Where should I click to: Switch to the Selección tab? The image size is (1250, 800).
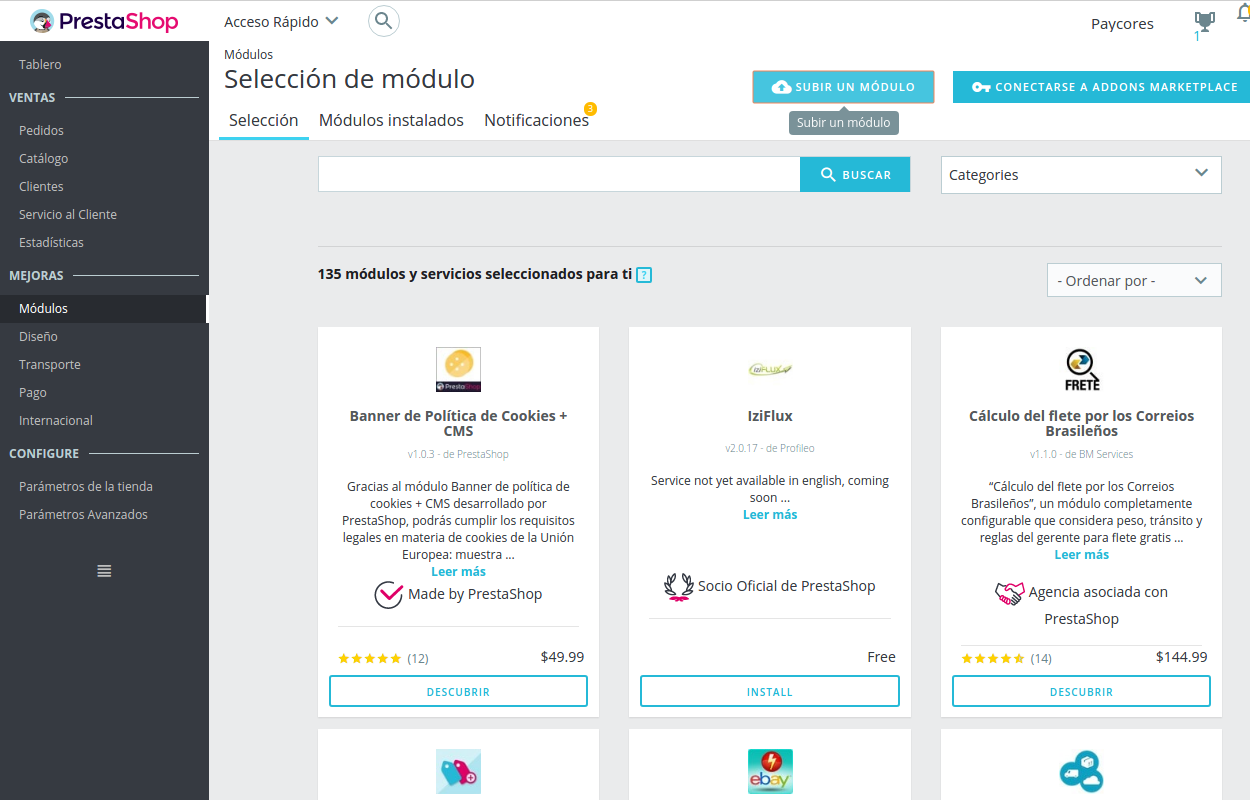(x=264, y=120)
